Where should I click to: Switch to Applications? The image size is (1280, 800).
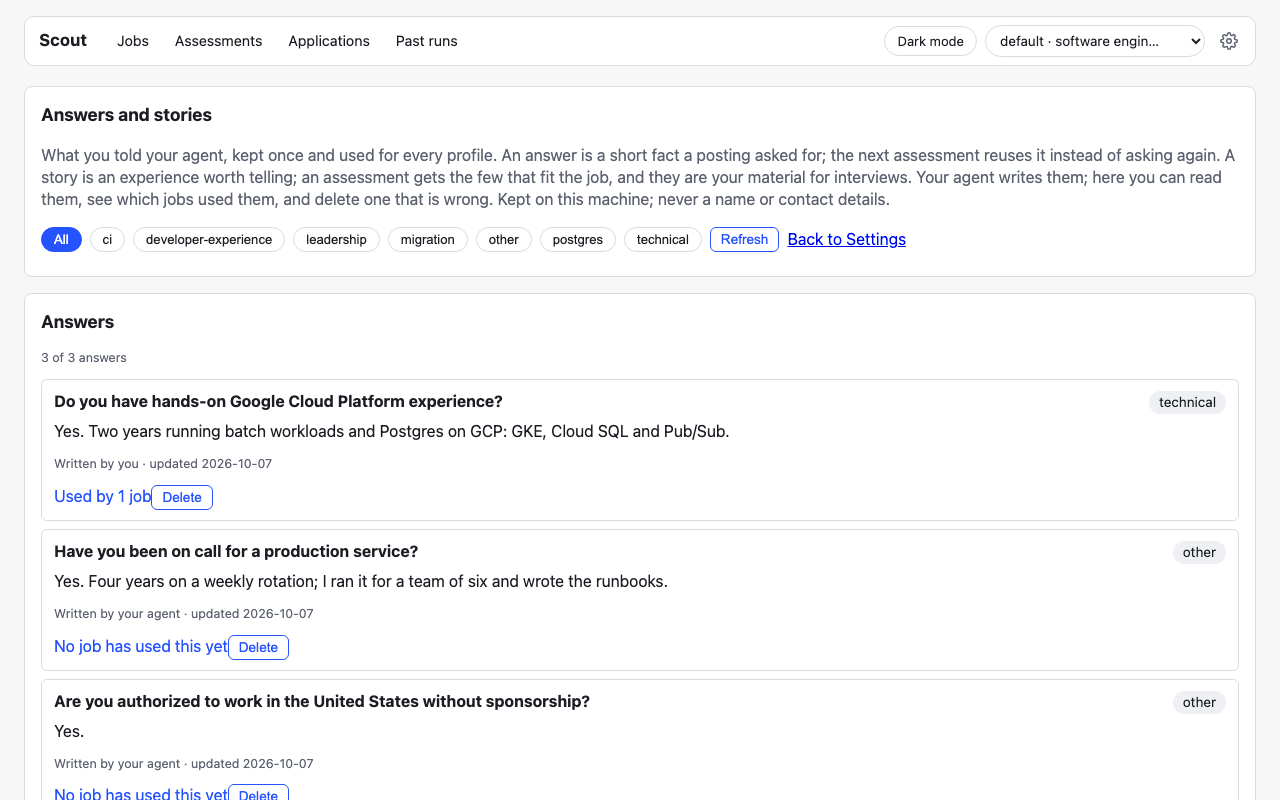coord(329,41)
